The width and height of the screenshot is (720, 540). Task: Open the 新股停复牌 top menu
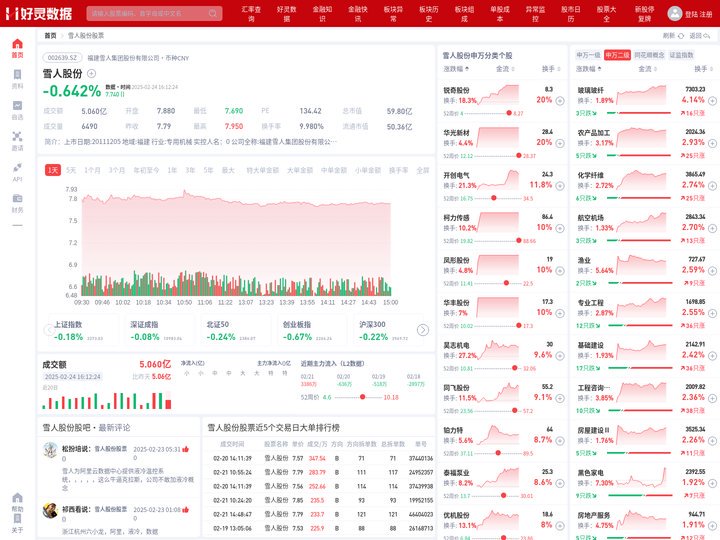(x=645, y=14)
